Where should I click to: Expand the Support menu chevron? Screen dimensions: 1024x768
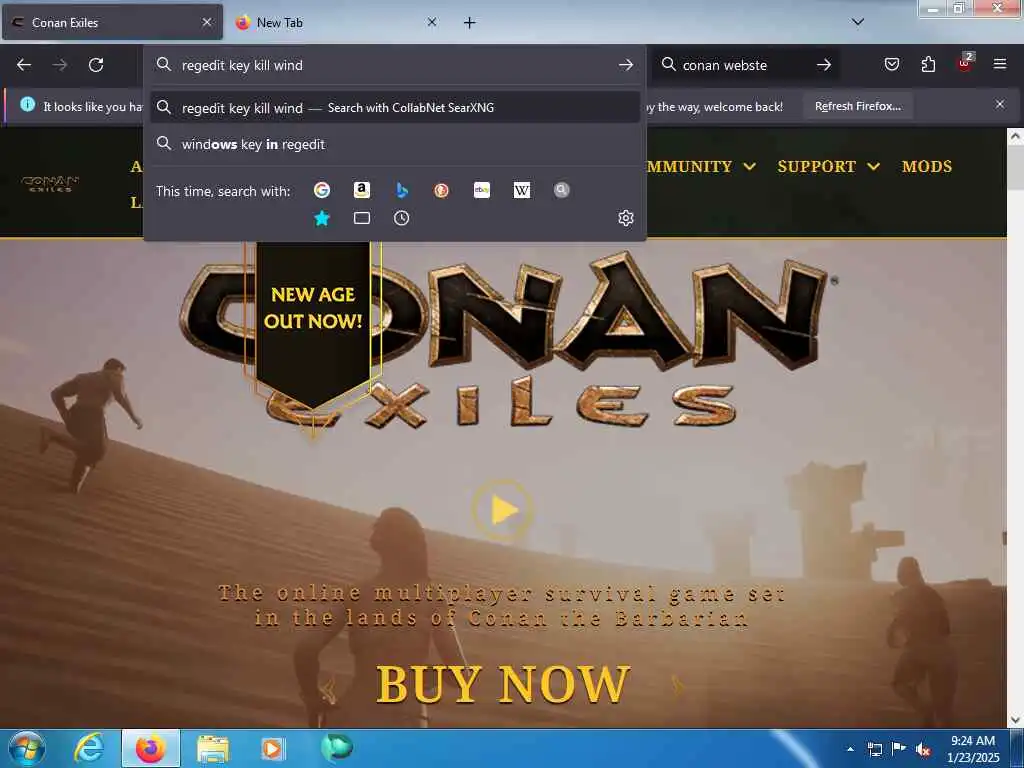pyautogui.click(x=873, y=167)
